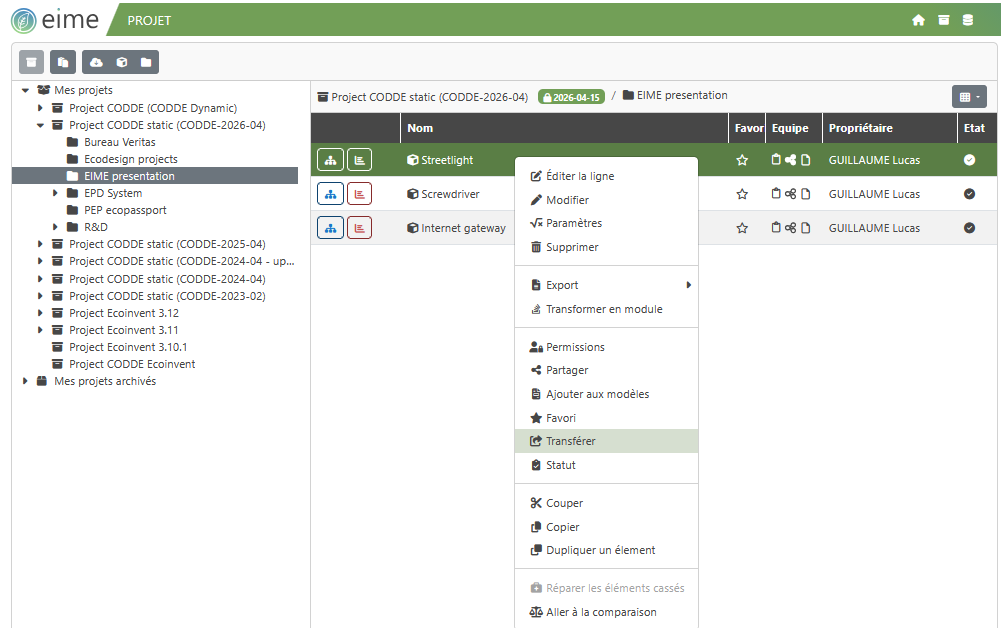Click the cube toolbar icon

tap(121, 62)
